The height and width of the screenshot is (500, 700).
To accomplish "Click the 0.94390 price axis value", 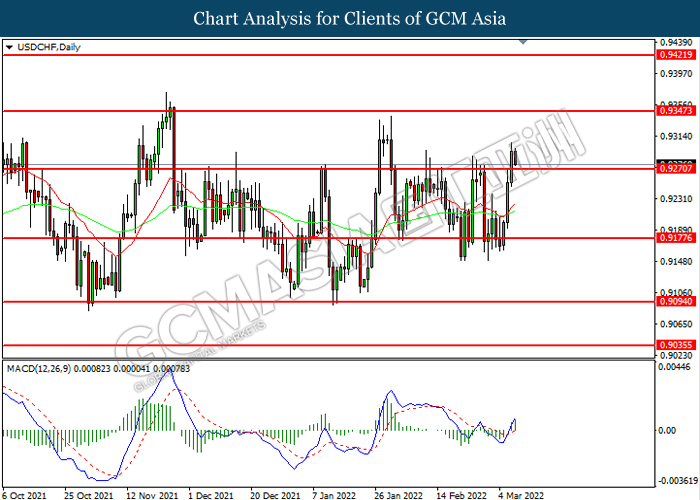I will point(676,42).
